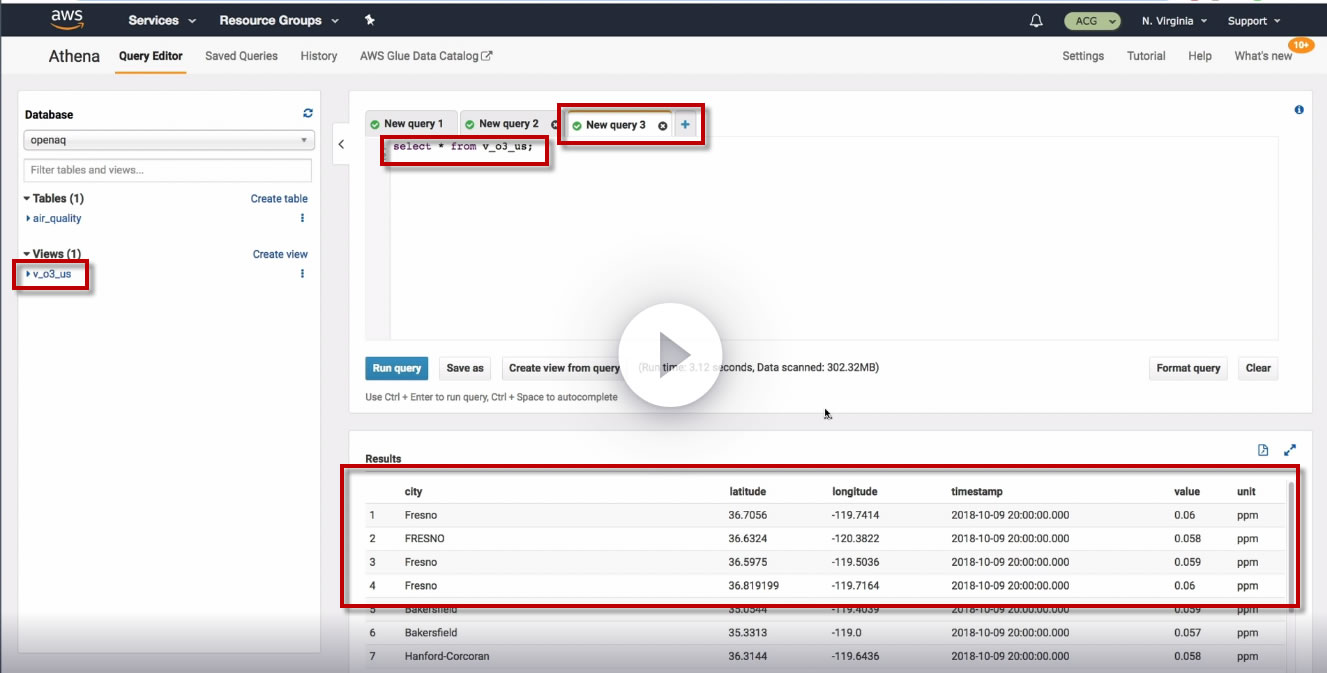Open the History tab
Image resolution: width=1327 pixels, height=673 pixels.
click(319, 56)
